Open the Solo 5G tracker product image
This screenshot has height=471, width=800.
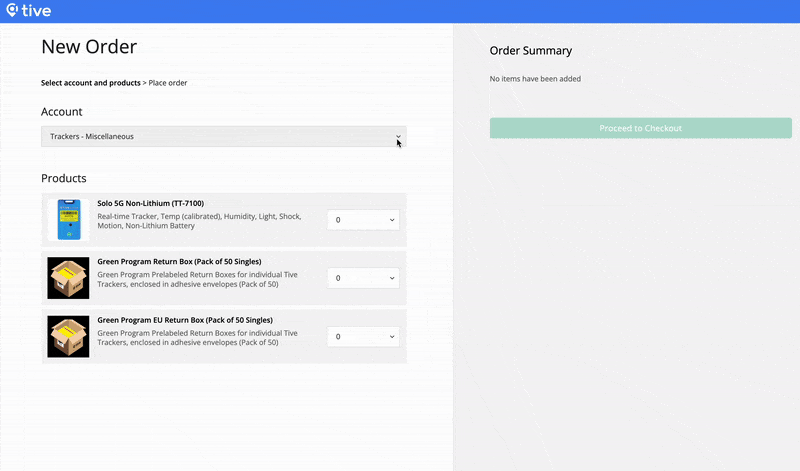pyautogui.click(x=68, y=220)
